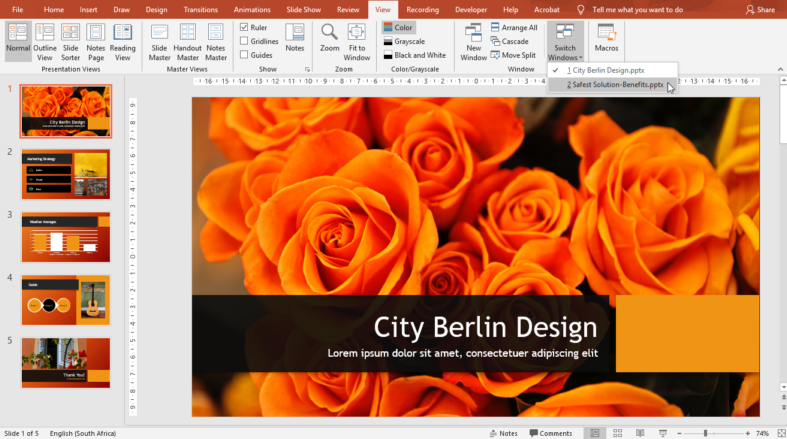Select slide 3 thumbnail
The height and width of the screenshot is (439, 787).
(66, 237)
